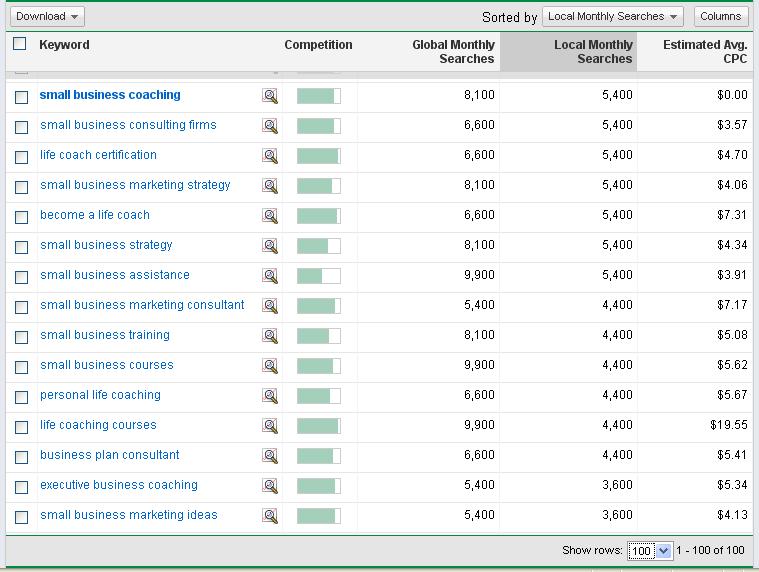Click magnifier icon beside executive business coaching
Screen dimensions: 759x572
(x=270, y=486)
